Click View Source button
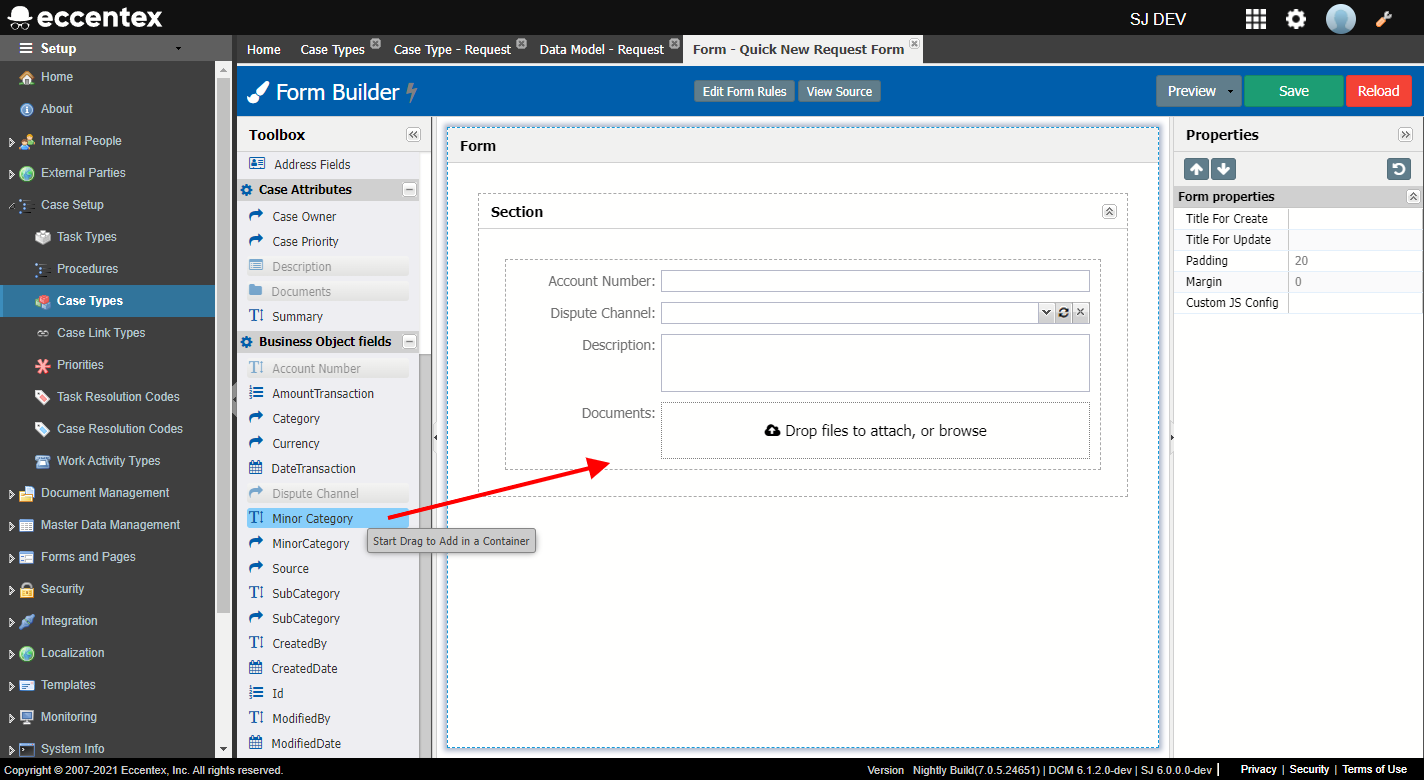The width and height of the screenshot is (1424, 780). (x=839, y=91)
